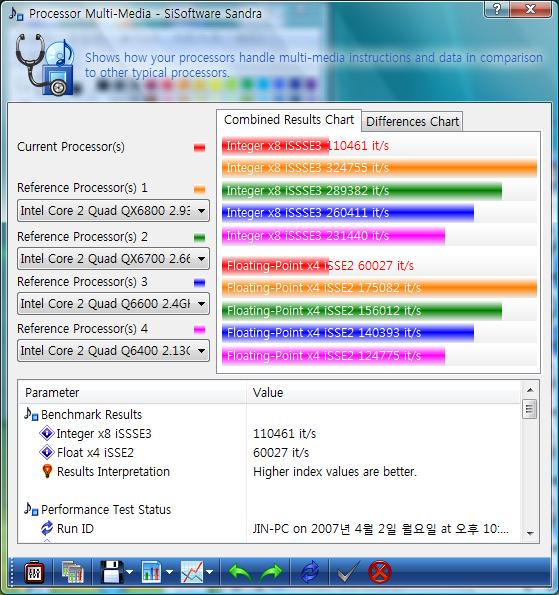Select the Run ID row in results
559x595 pixels.
(x=269, y=529)
